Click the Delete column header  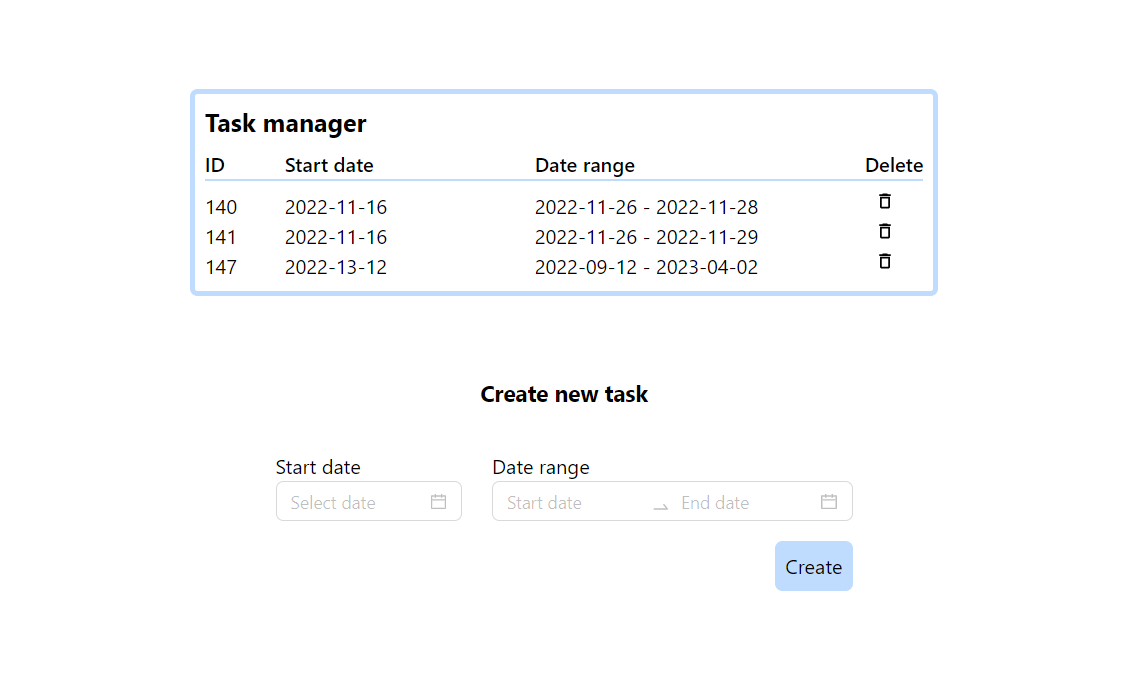(x=894, y=165)
